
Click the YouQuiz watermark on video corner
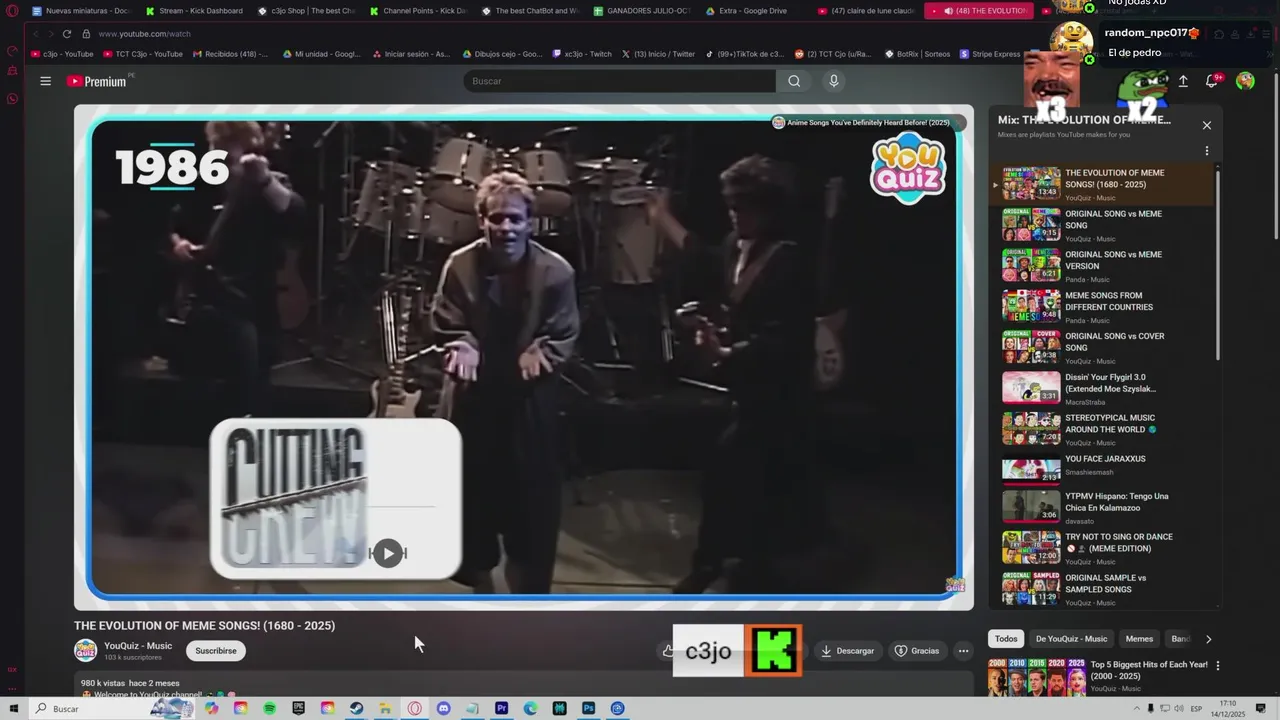pos(955,584)
